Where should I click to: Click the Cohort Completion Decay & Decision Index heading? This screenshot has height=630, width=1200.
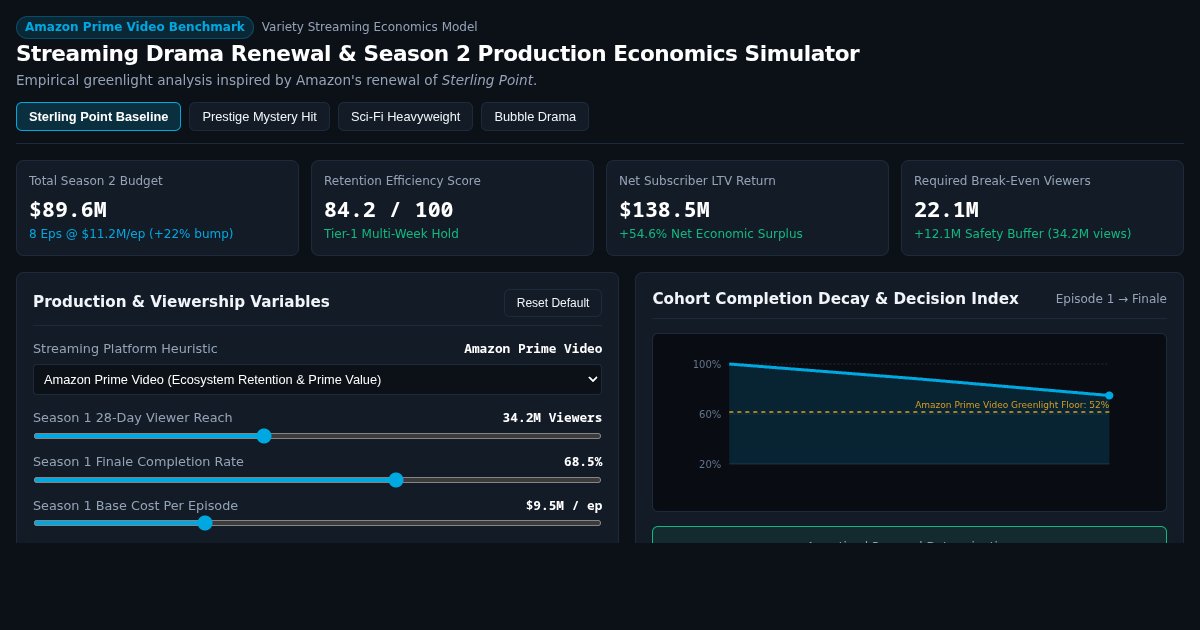point(835,299)
